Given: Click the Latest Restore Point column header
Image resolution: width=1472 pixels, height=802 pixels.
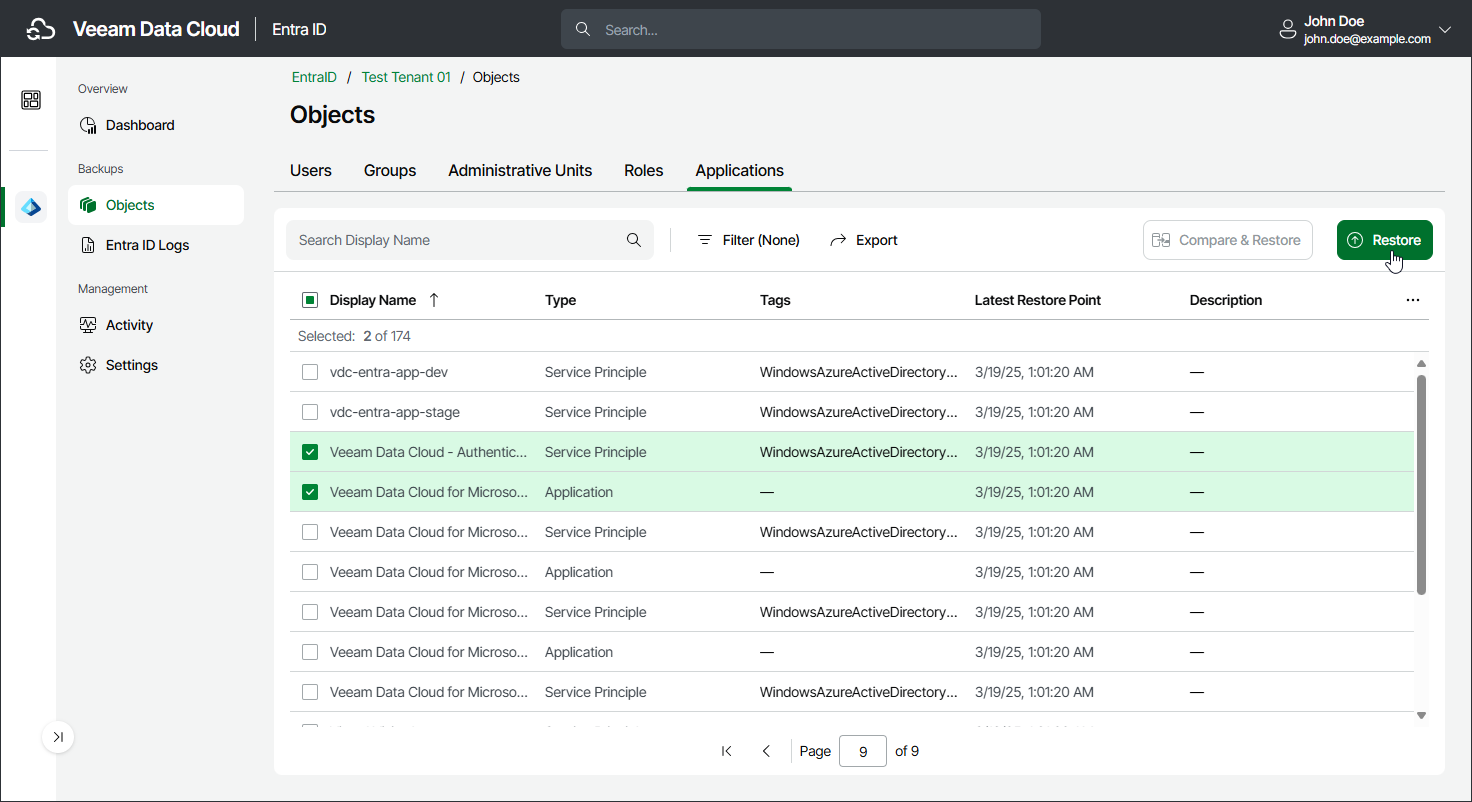Looking at the screenshot, I should click(1038, 300).
